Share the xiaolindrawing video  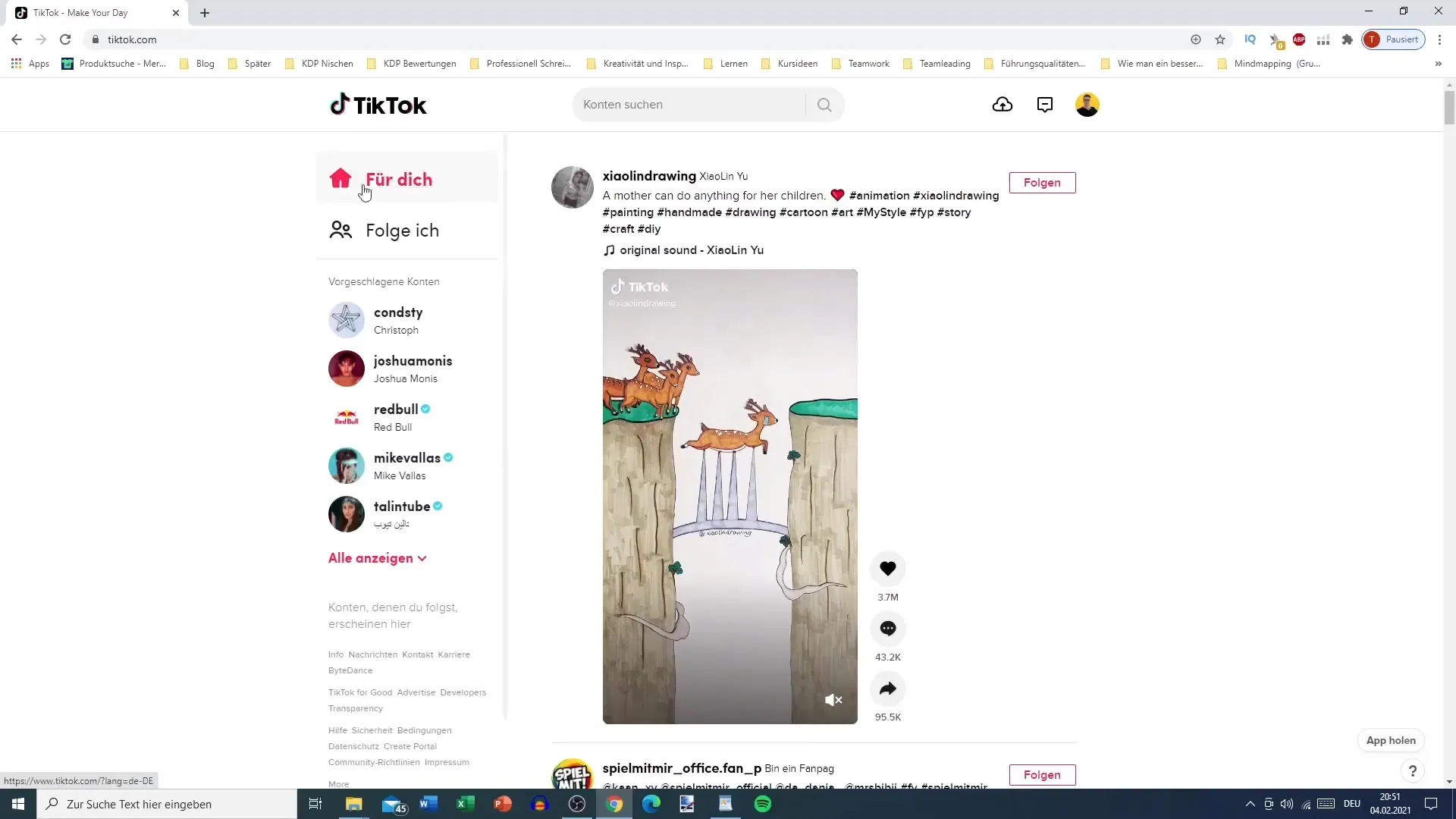tap(888, 689)
